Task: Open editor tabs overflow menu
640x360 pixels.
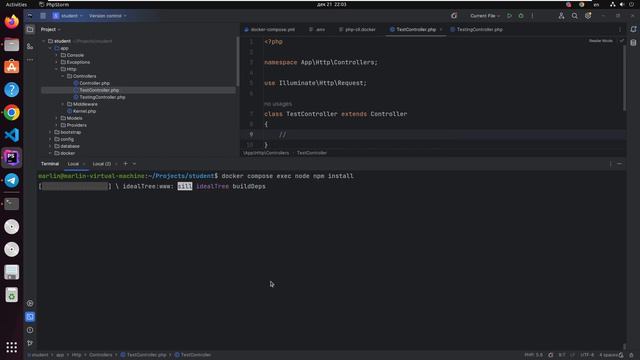Action: click(620, 29)
